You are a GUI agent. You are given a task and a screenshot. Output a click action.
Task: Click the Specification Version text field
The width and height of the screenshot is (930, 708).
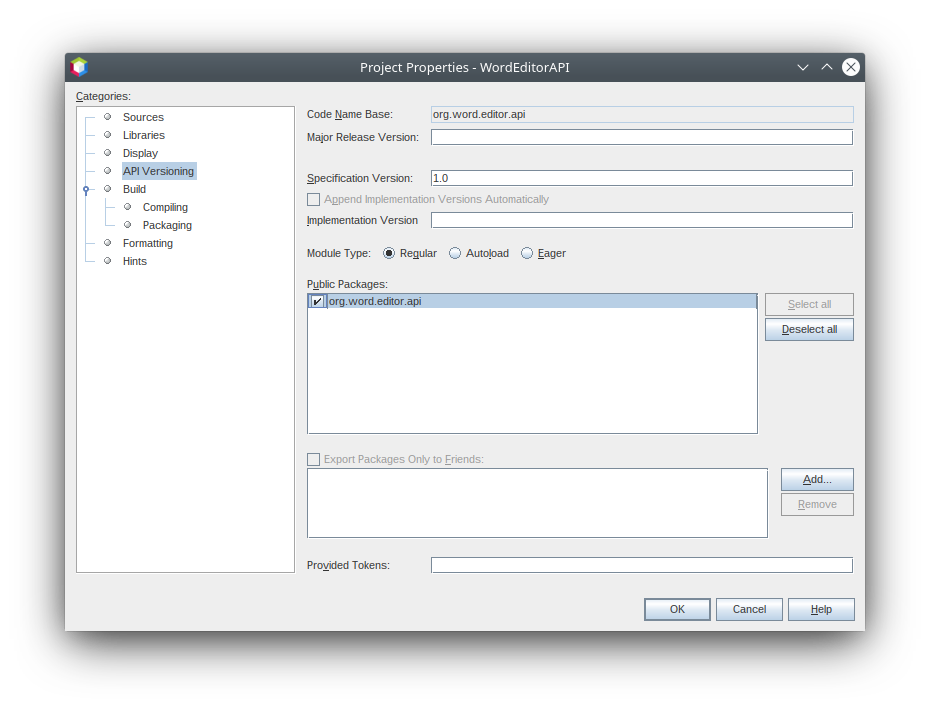click(641, 178)
